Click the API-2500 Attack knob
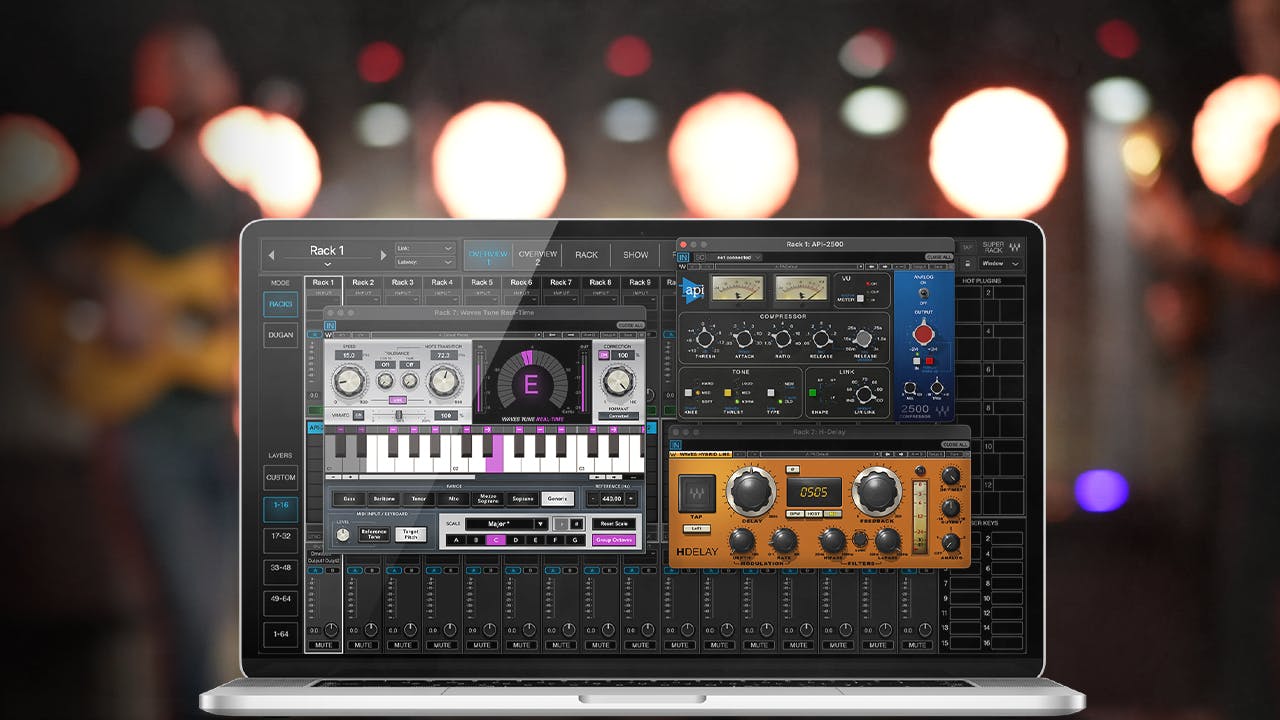The height and width of the screenshot is (720, 1280). (743, 339)
